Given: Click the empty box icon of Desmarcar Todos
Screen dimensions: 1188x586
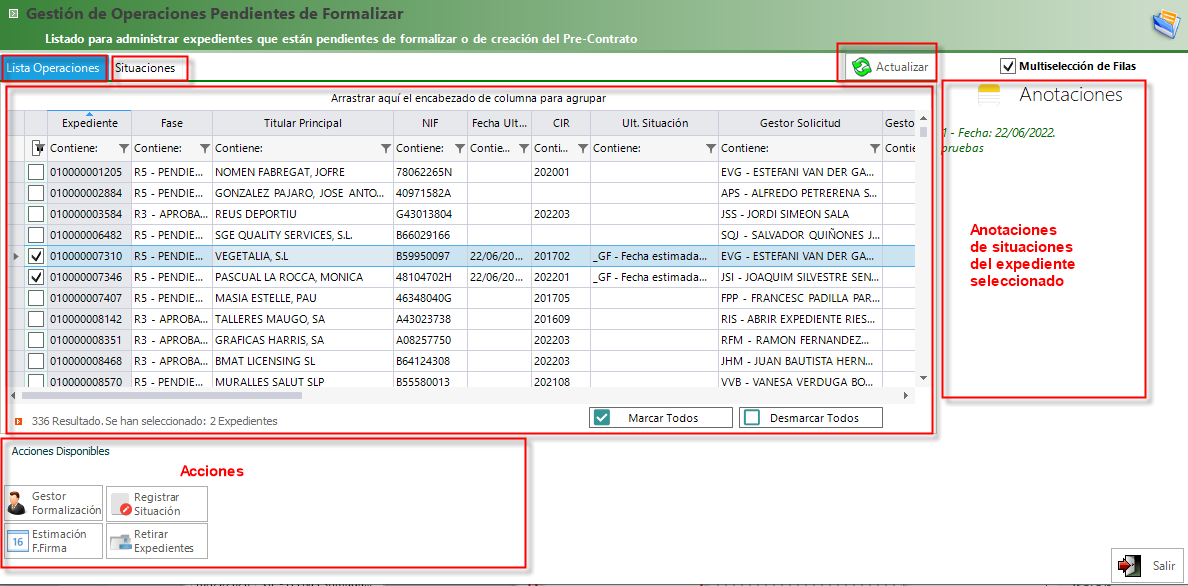Looking at the screenshot, I should pos(752,418).
